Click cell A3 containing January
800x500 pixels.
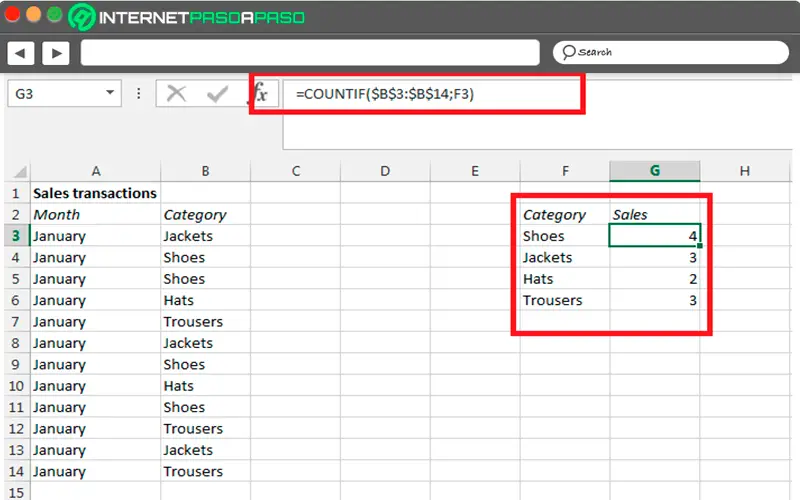tap(95, 236)
